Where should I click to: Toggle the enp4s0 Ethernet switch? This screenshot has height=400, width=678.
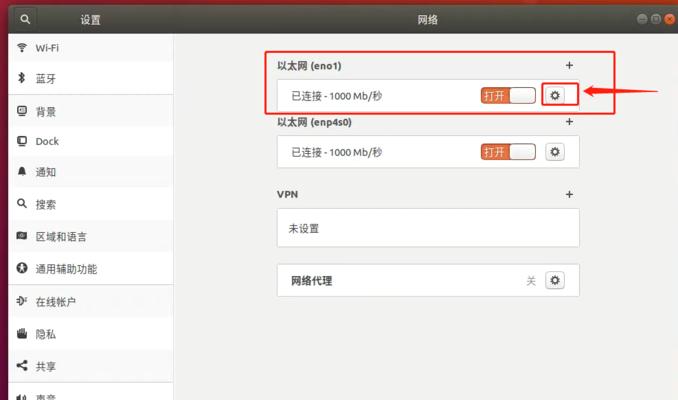tap(508, 152)
